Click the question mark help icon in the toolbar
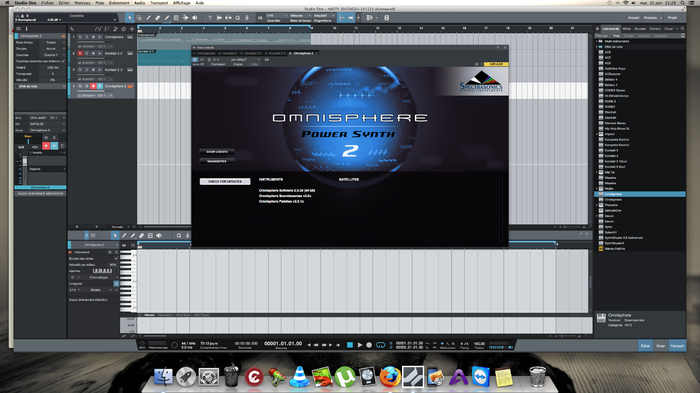 pos(209,18)
